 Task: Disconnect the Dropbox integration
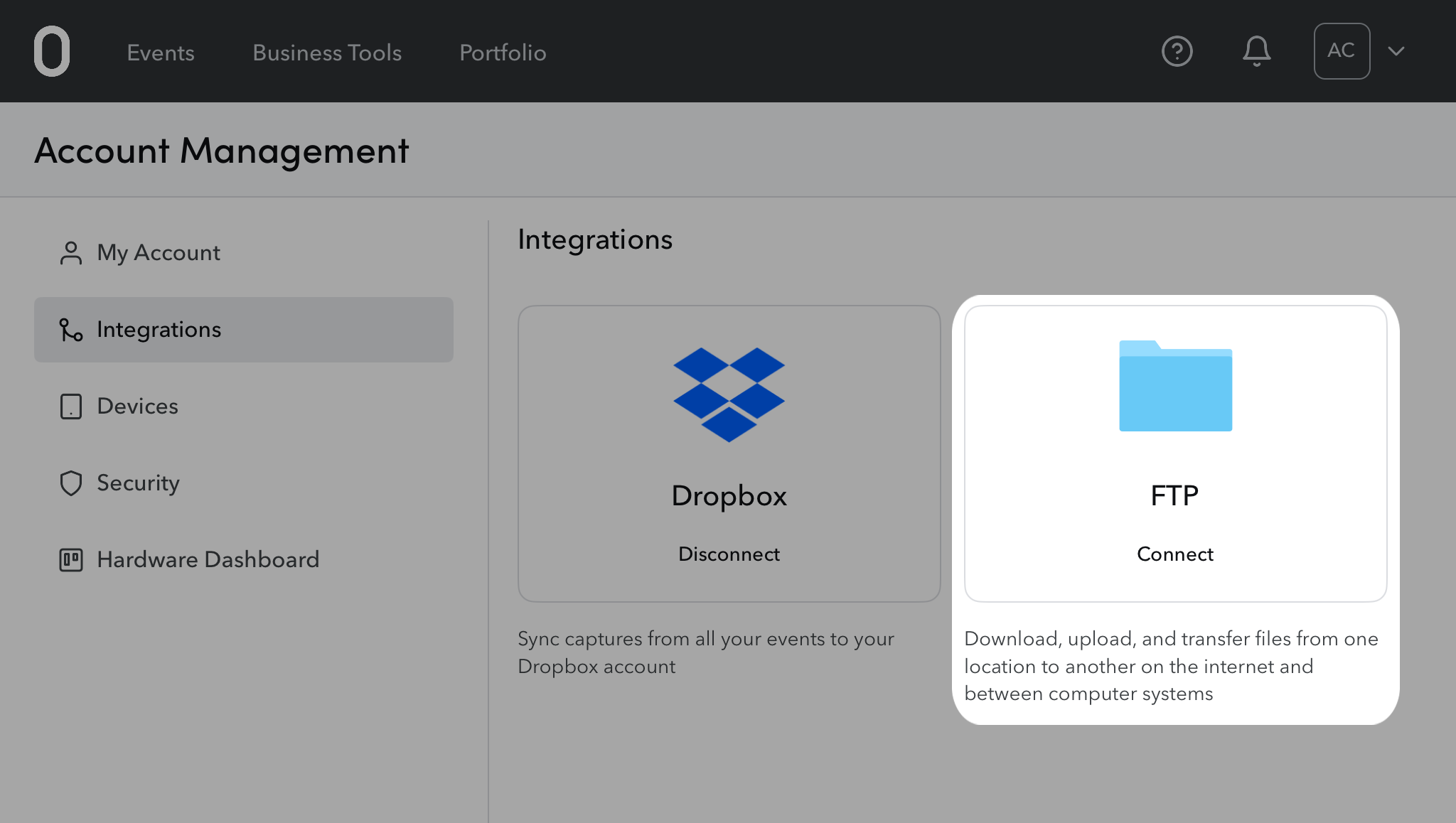pos(729,554)
